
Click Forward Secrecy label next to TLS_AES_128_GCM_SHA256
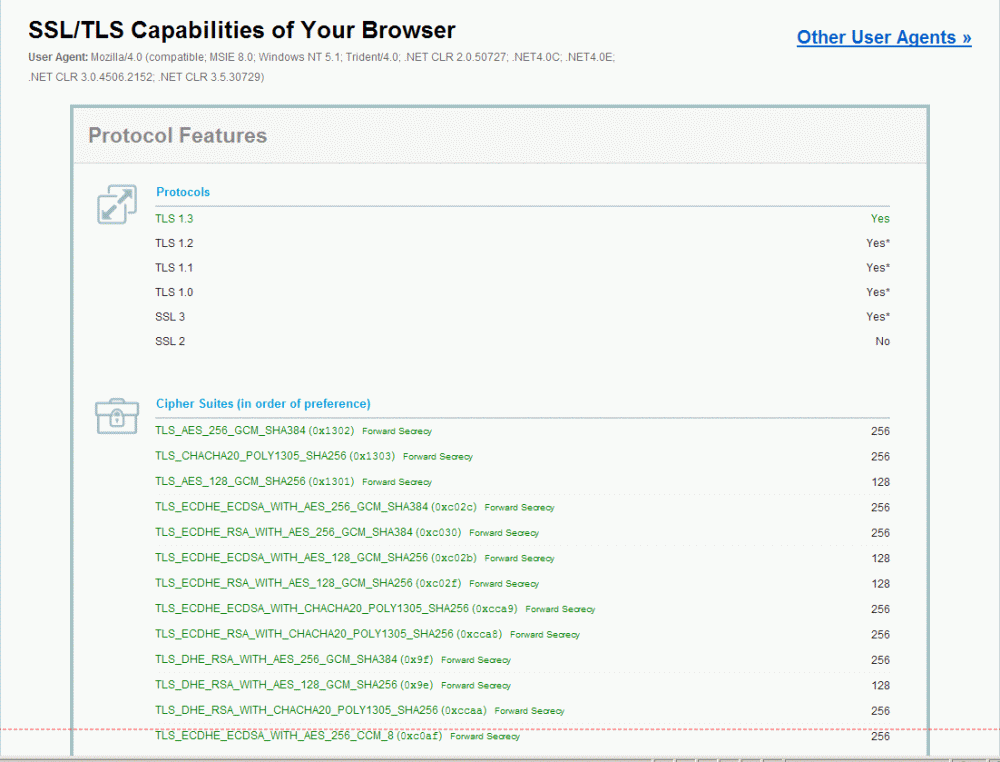pos(397,482)
